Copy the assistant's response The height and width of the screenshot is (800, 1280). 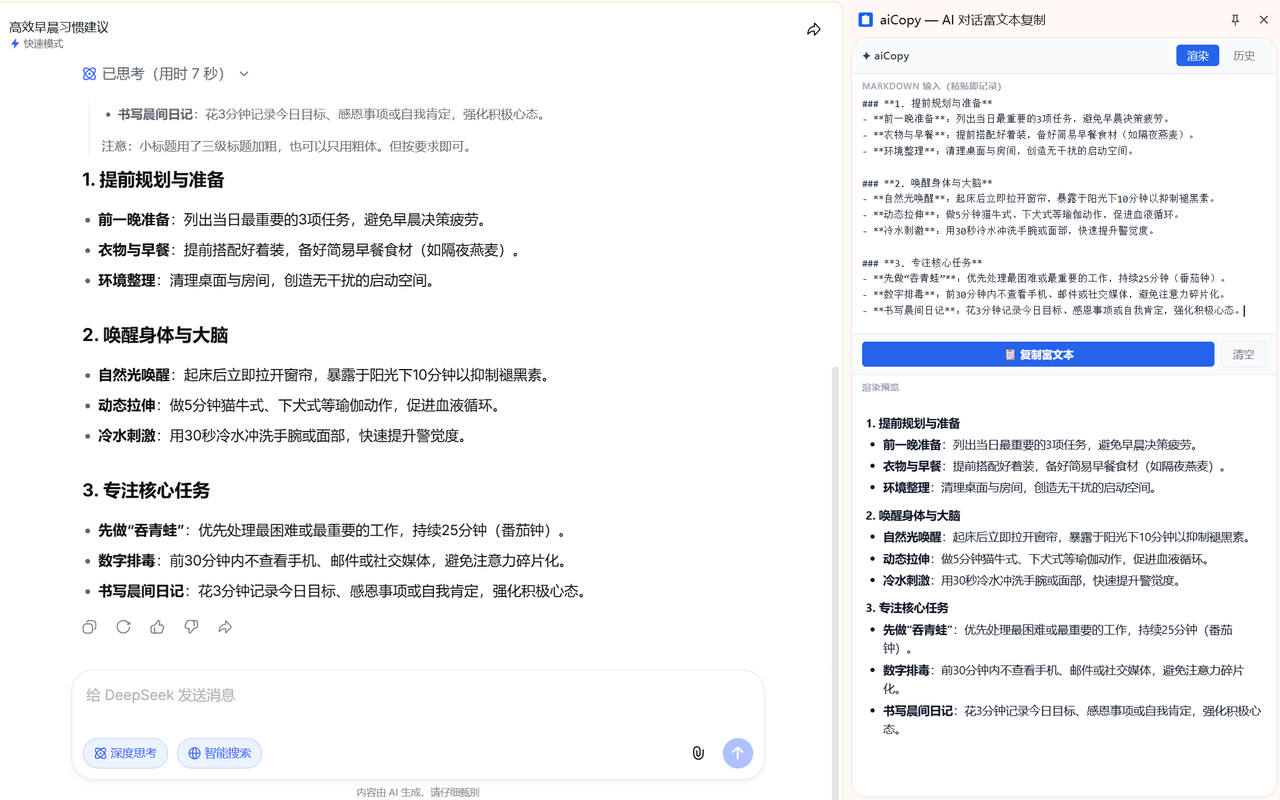(x=89, y=627)
